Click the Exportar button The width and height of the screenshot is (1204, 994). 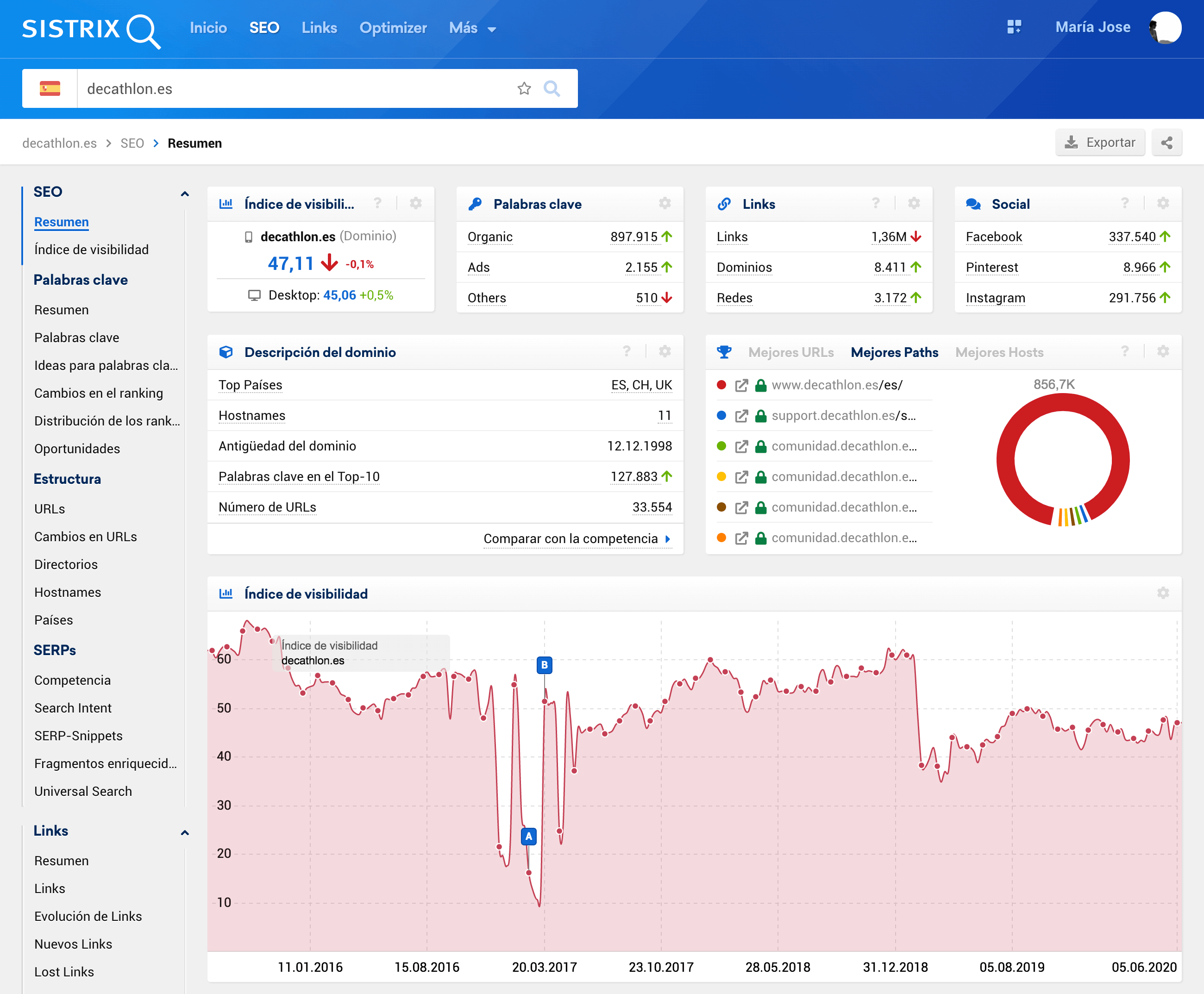(x=1099, y=143)
